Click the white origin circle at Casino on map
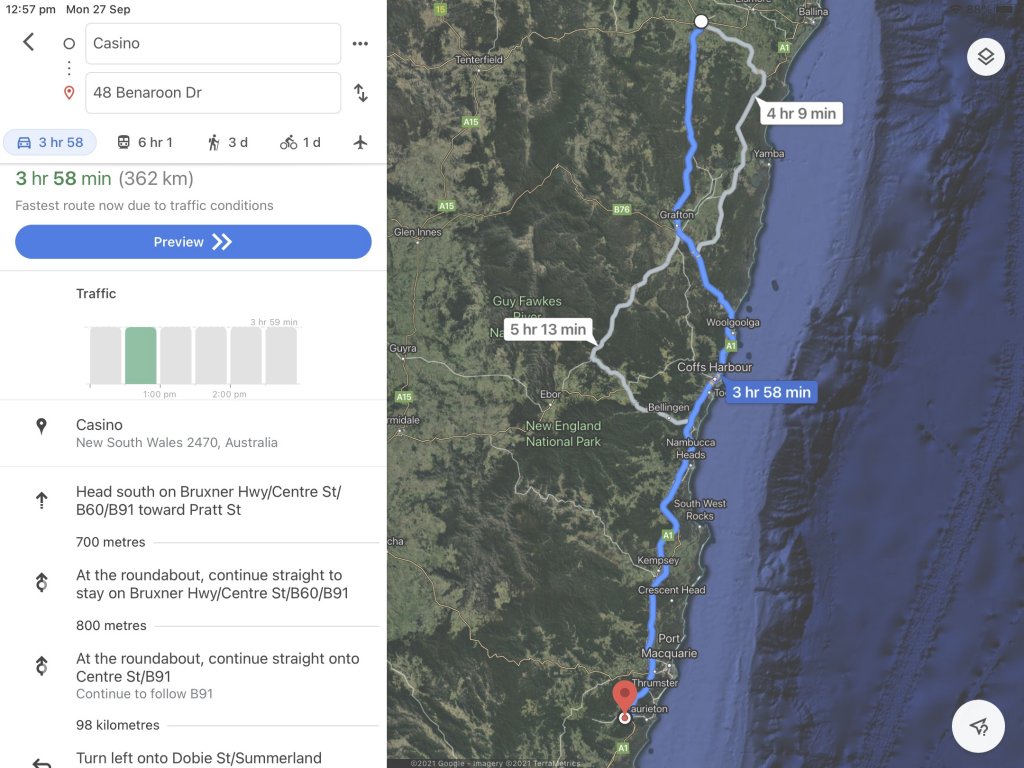Image resolution: width=1024 pixels, height=768 pixels. [x=701, y=21]
